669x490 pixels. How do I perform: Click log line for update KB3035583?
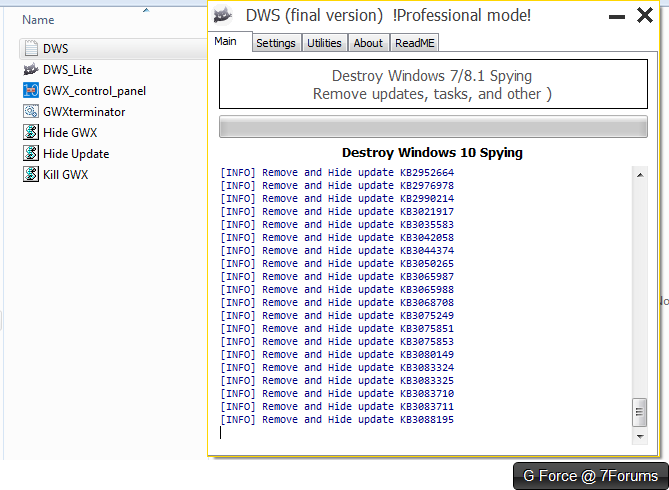(337, 225)
